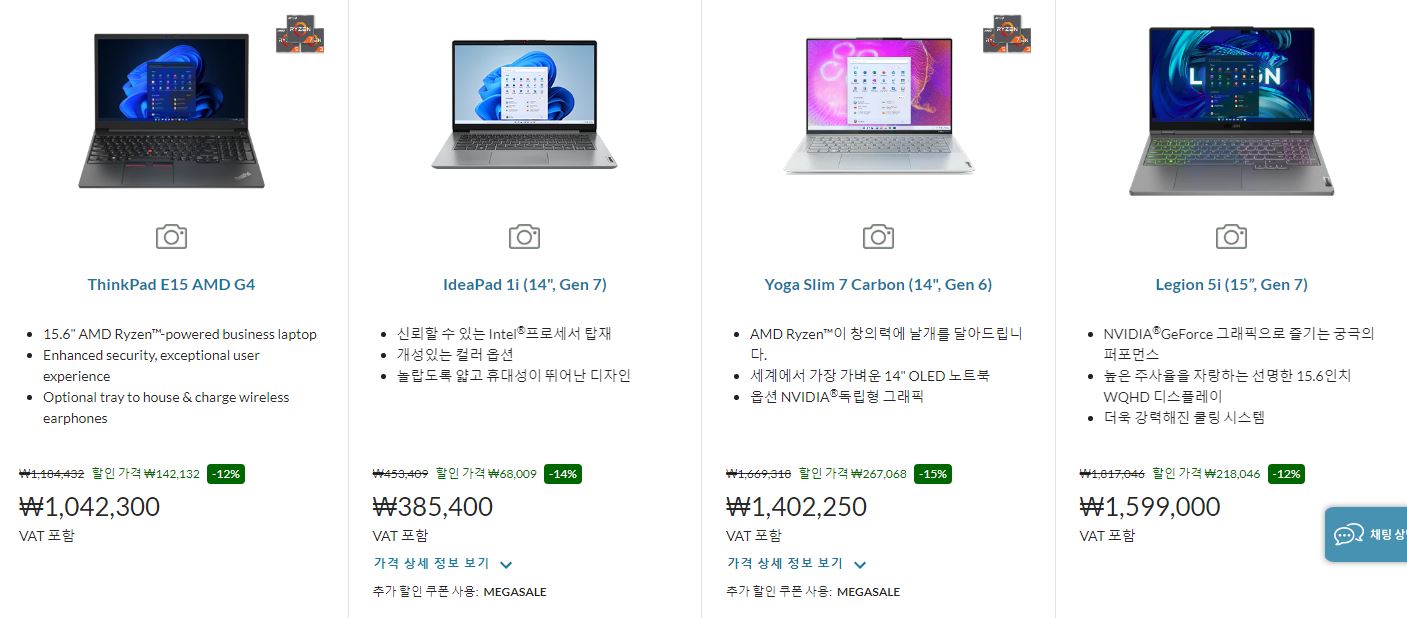Open the Legion 5i (15", Gen 7) link
The height and width of the screenshot is (618, 1407).
coord(1231,285)
